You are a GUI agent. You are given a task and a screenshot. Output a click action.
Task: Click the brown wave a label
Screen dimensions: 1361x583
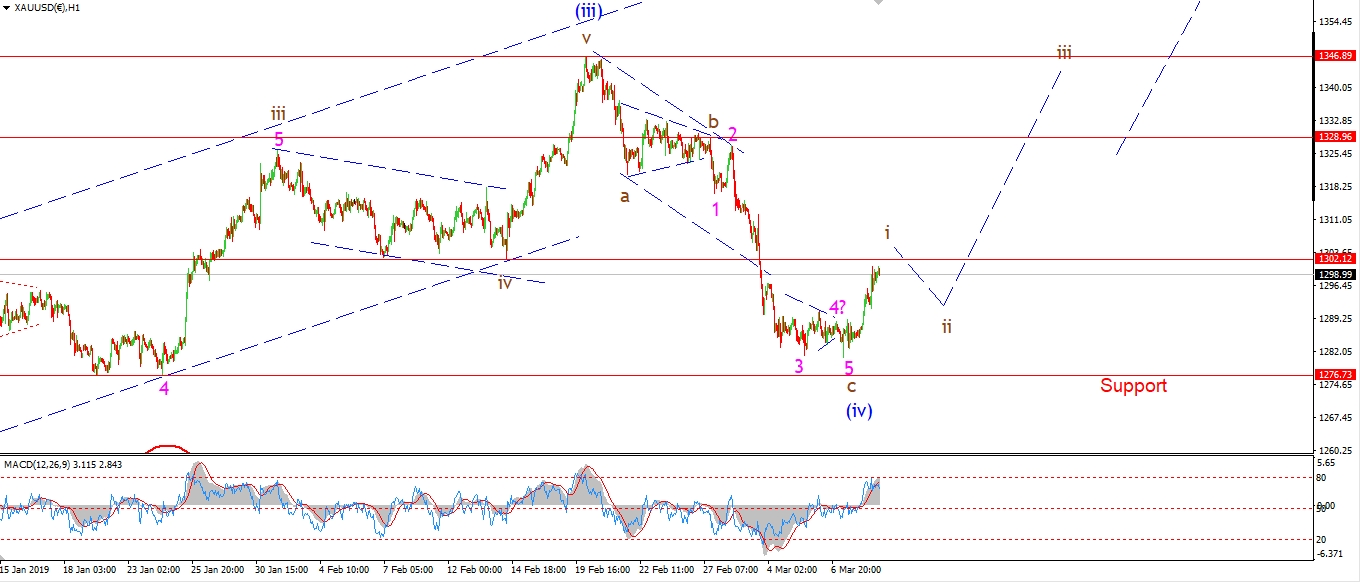(x=625, y=197)
